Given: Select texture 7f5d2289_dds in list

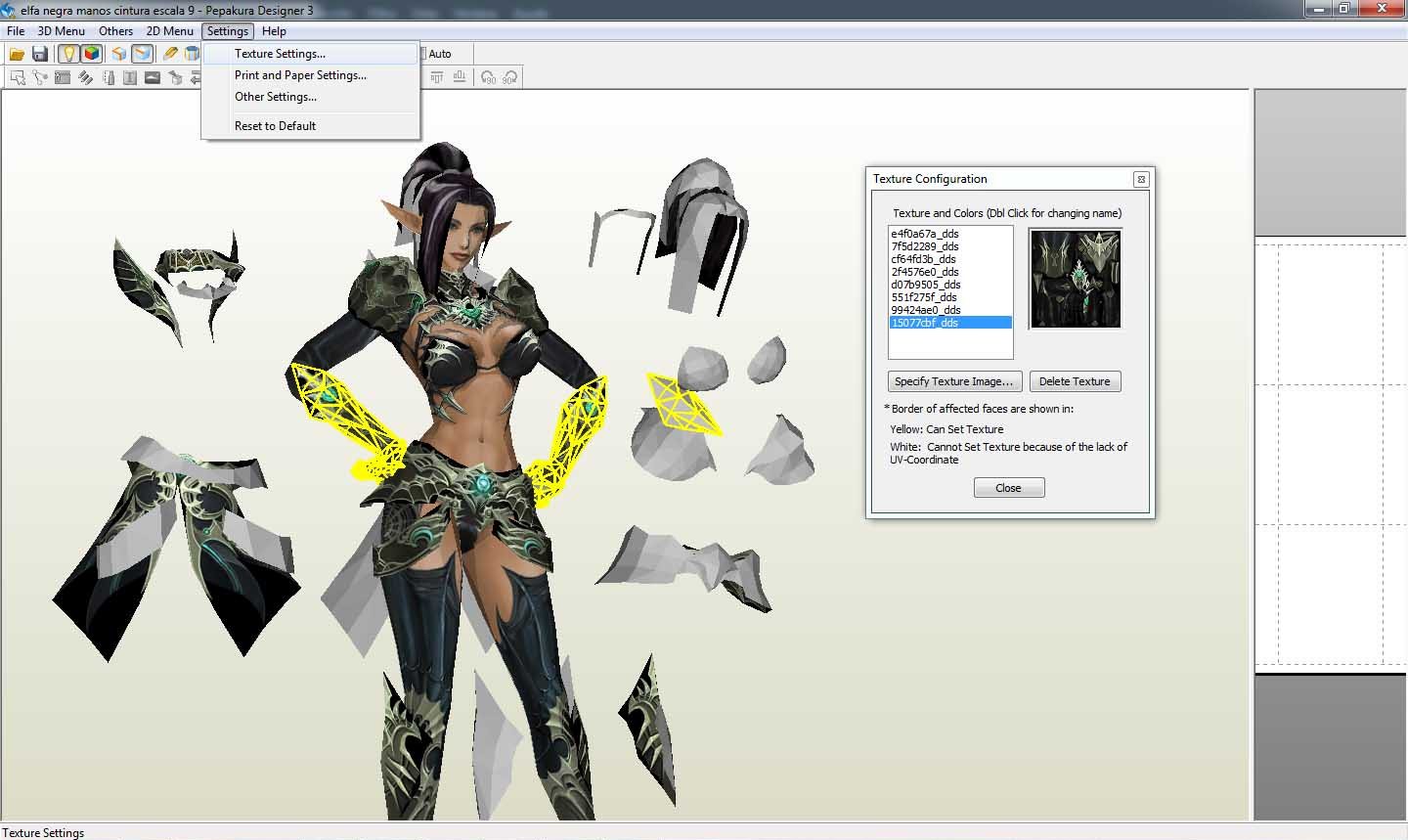Looking at the screenshot, I should click(949, 246).
